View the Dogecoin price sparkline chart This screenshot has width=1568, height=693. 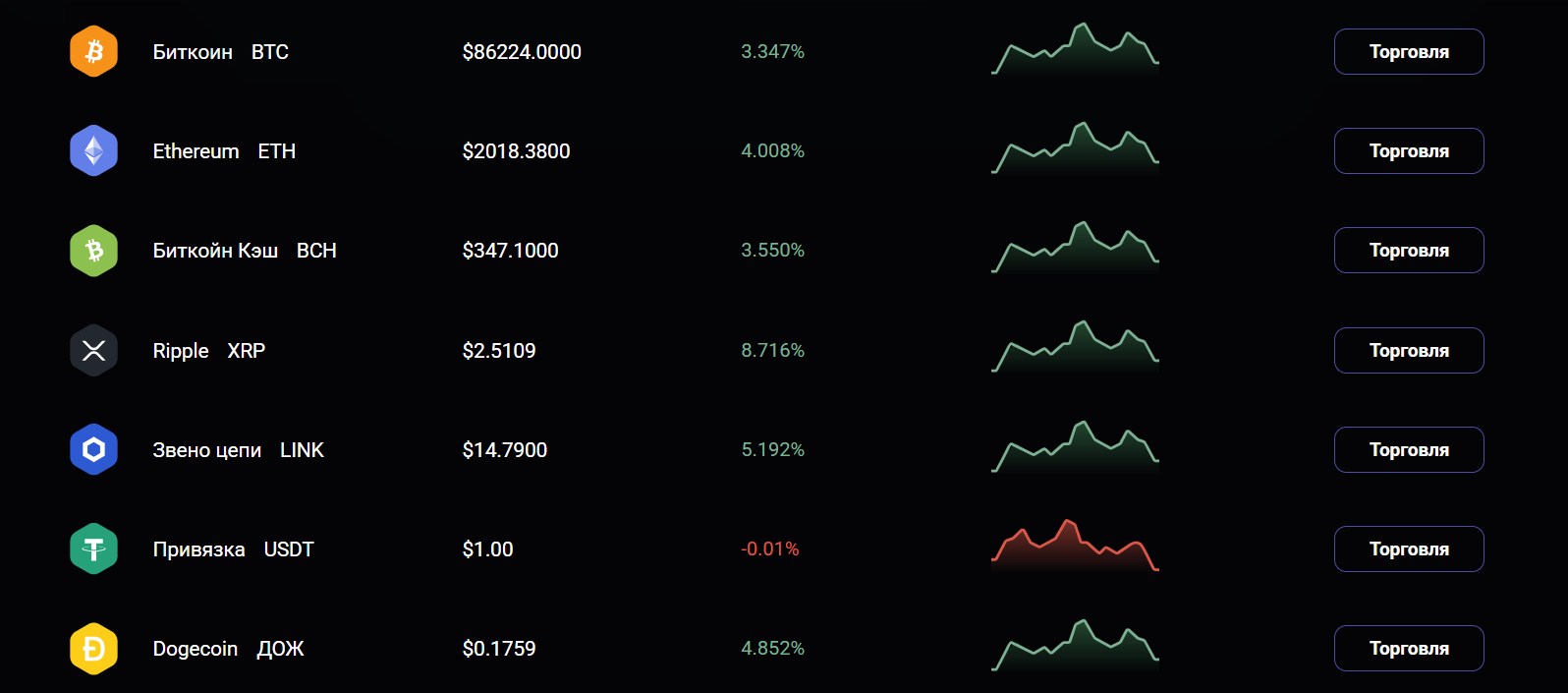click(x=1075, y=646)
